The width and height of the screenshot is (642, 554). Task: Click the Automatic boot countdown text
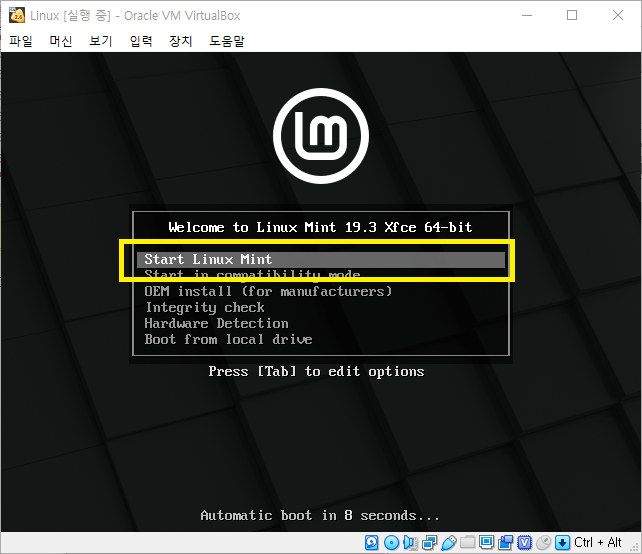click(320, 516)
